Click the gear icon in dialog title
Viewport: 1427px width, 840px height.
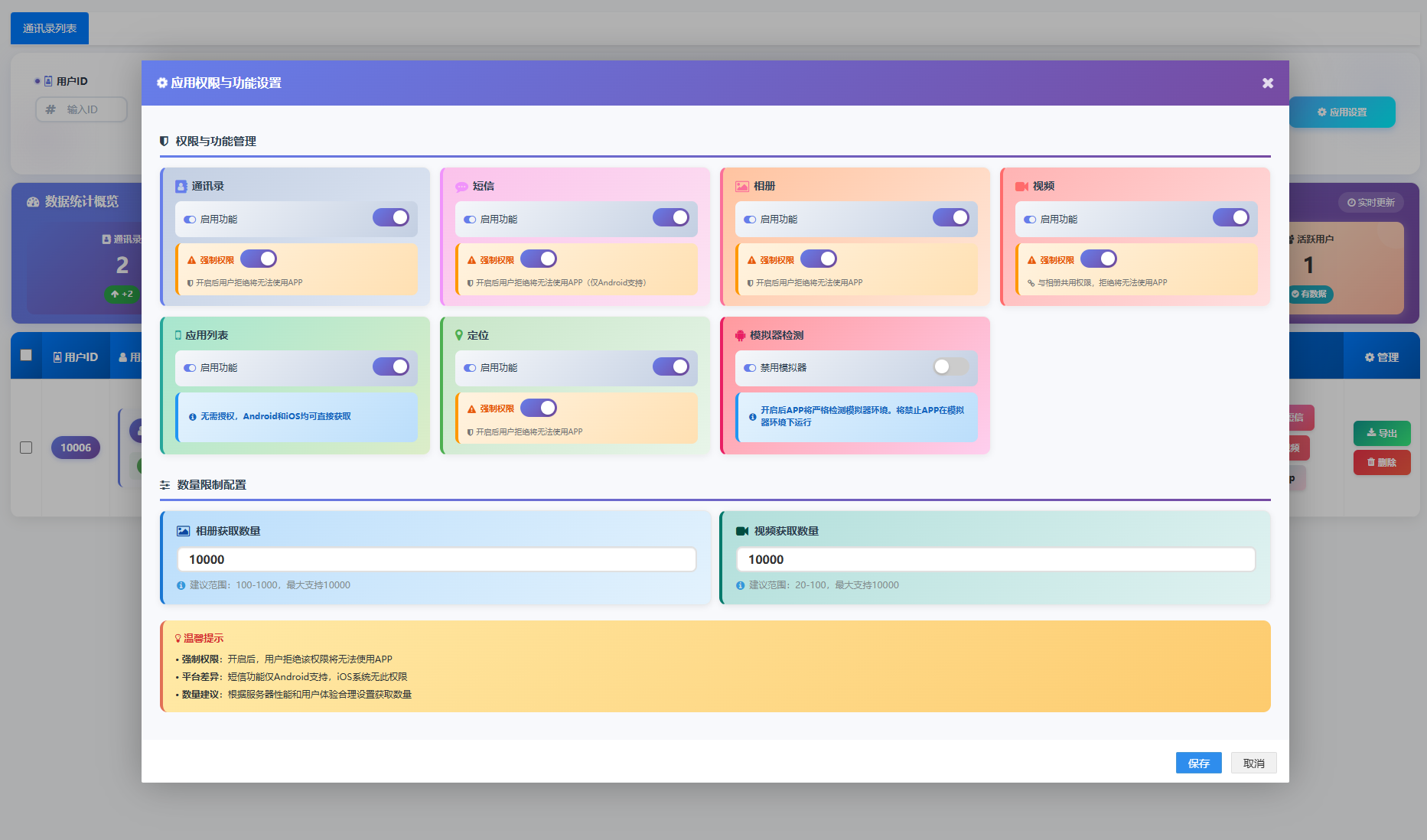pos(162,83)
